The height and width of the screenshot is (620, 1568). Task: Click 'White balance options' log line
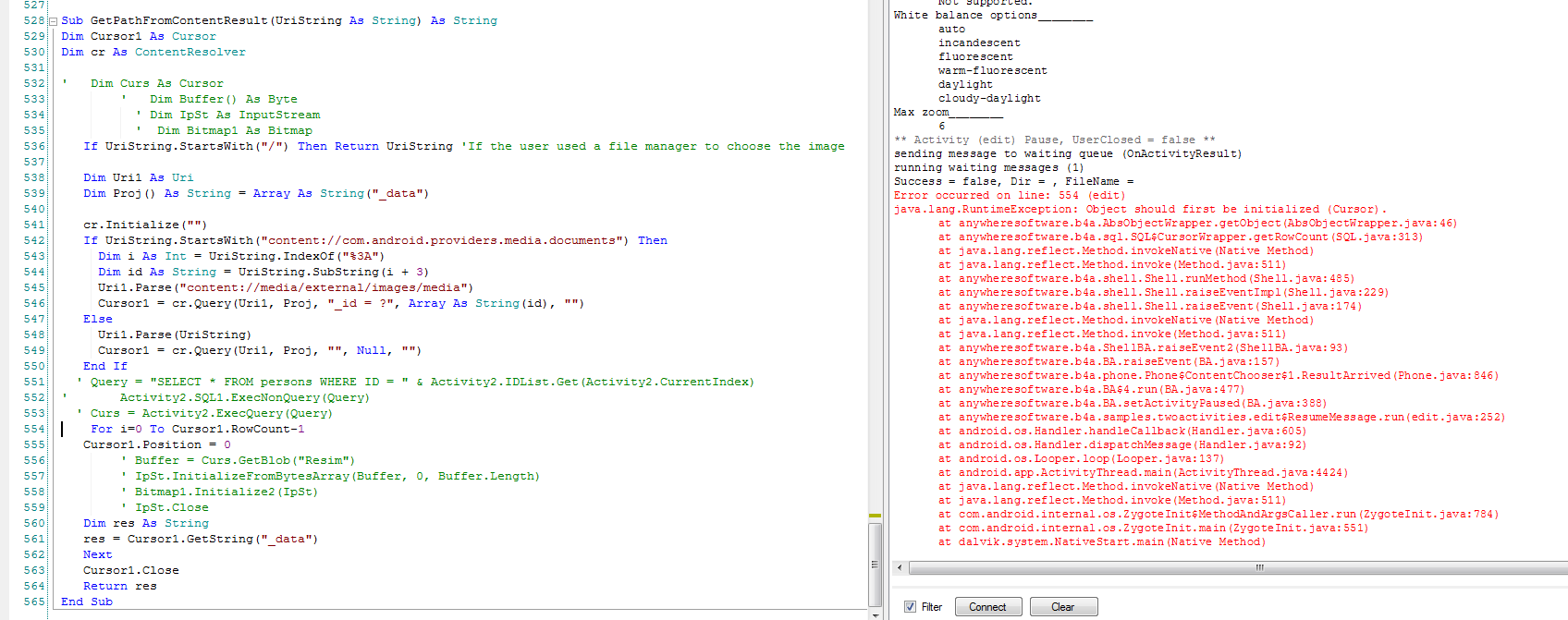[x=993, y=16]
